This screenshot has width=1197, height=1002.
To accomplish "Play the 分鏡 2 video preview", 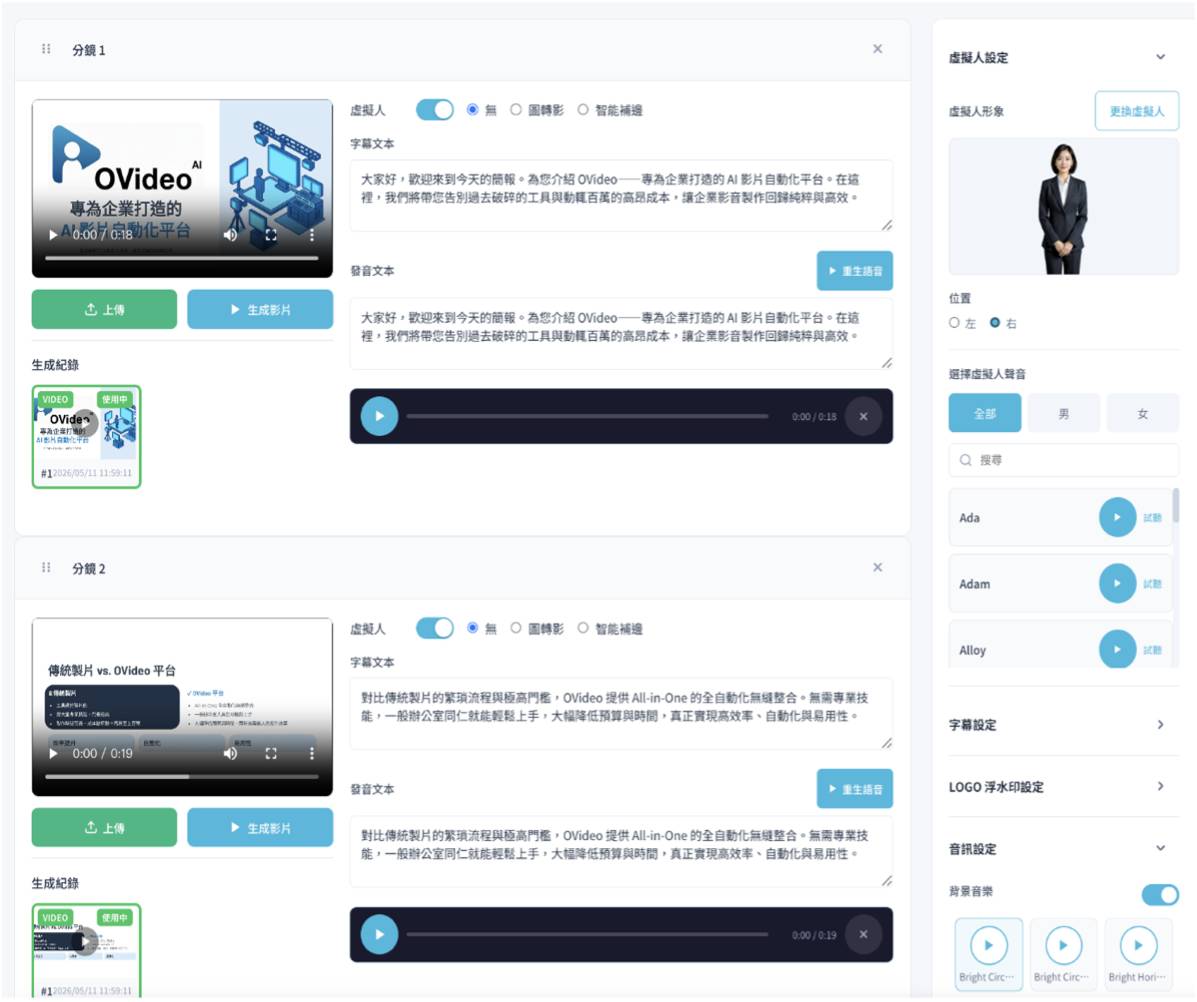I will [x=53, y=753].
